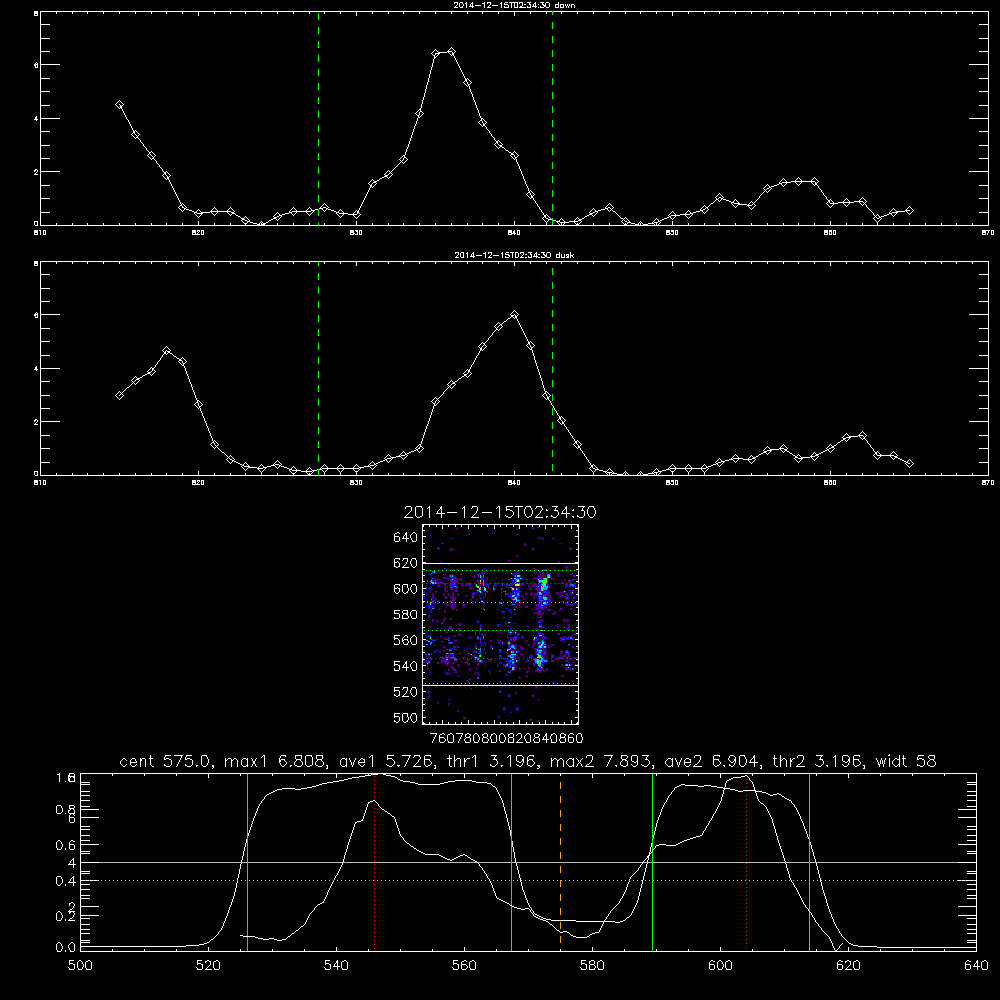Click the last rightmost data diamond in dawn plot

909,210
